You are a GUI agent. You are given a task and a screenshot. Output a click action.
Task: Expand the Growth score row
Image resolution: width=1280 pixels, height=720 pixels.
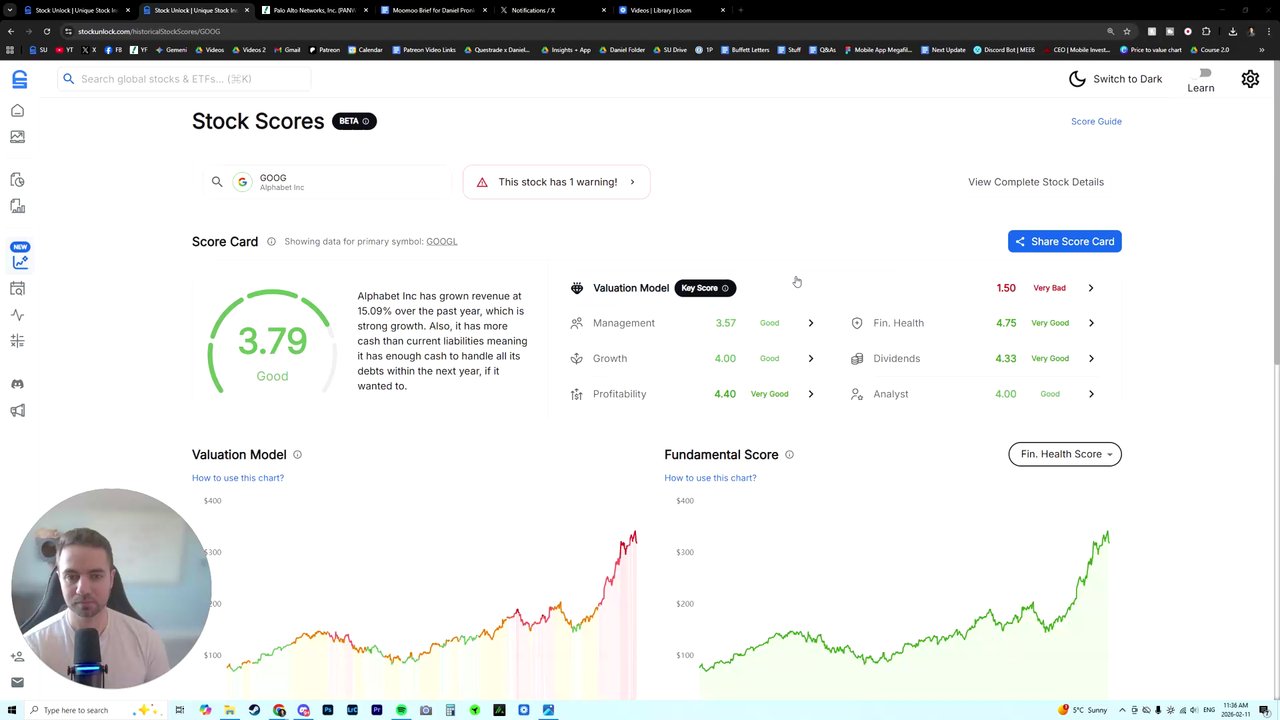(810, 358)
